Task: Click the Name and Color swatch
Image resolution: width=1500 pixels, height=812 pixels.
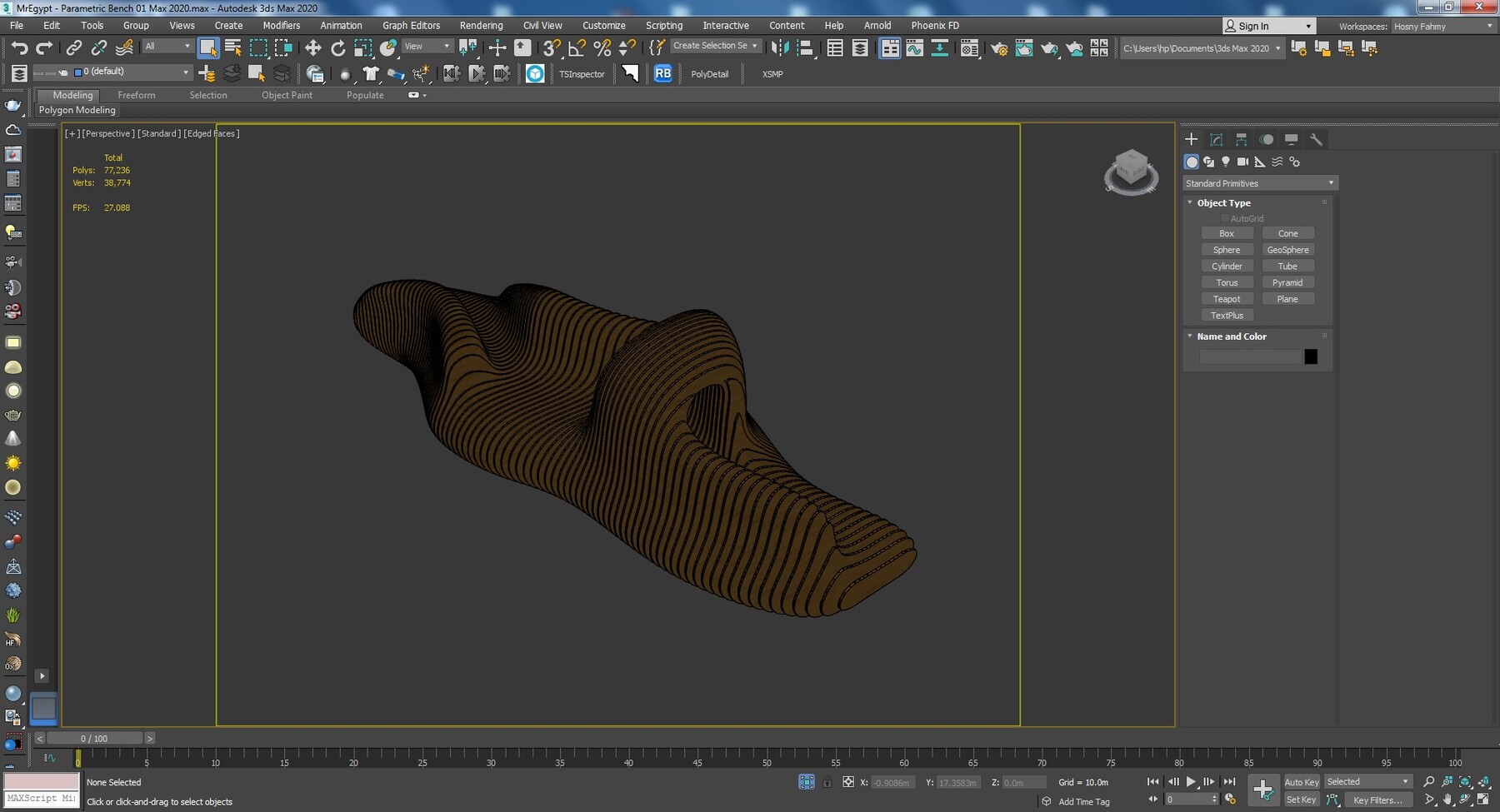Action: pyautogui.click(x=1311, y=356)
